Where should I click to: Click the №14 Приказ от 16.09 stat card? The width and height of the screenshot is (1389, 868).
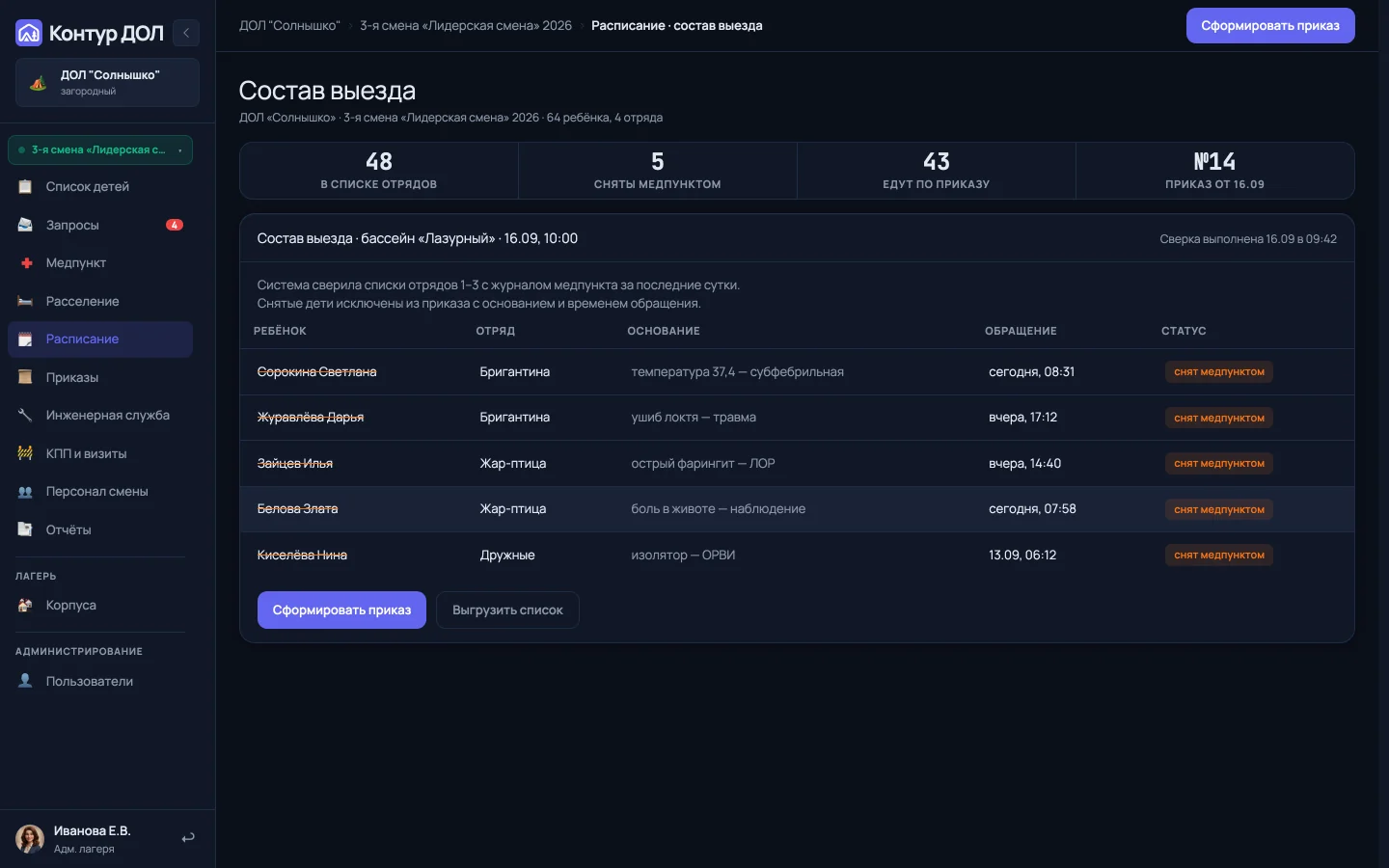(x=1215, y=171)
